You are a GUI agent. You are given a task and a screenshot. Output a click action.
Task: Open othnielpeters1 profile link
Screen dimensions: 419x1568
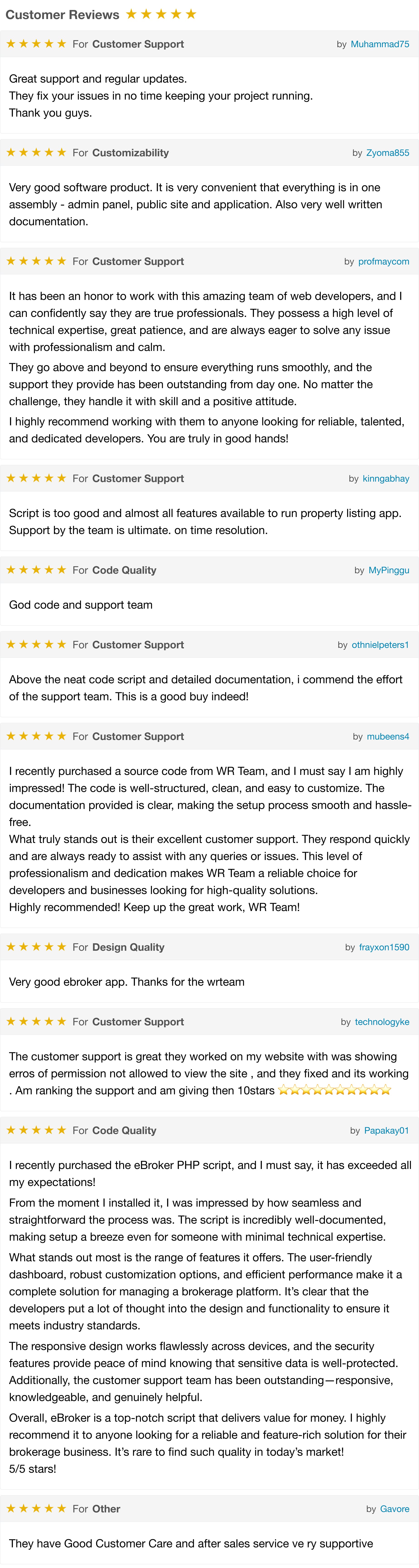[380, 645]
